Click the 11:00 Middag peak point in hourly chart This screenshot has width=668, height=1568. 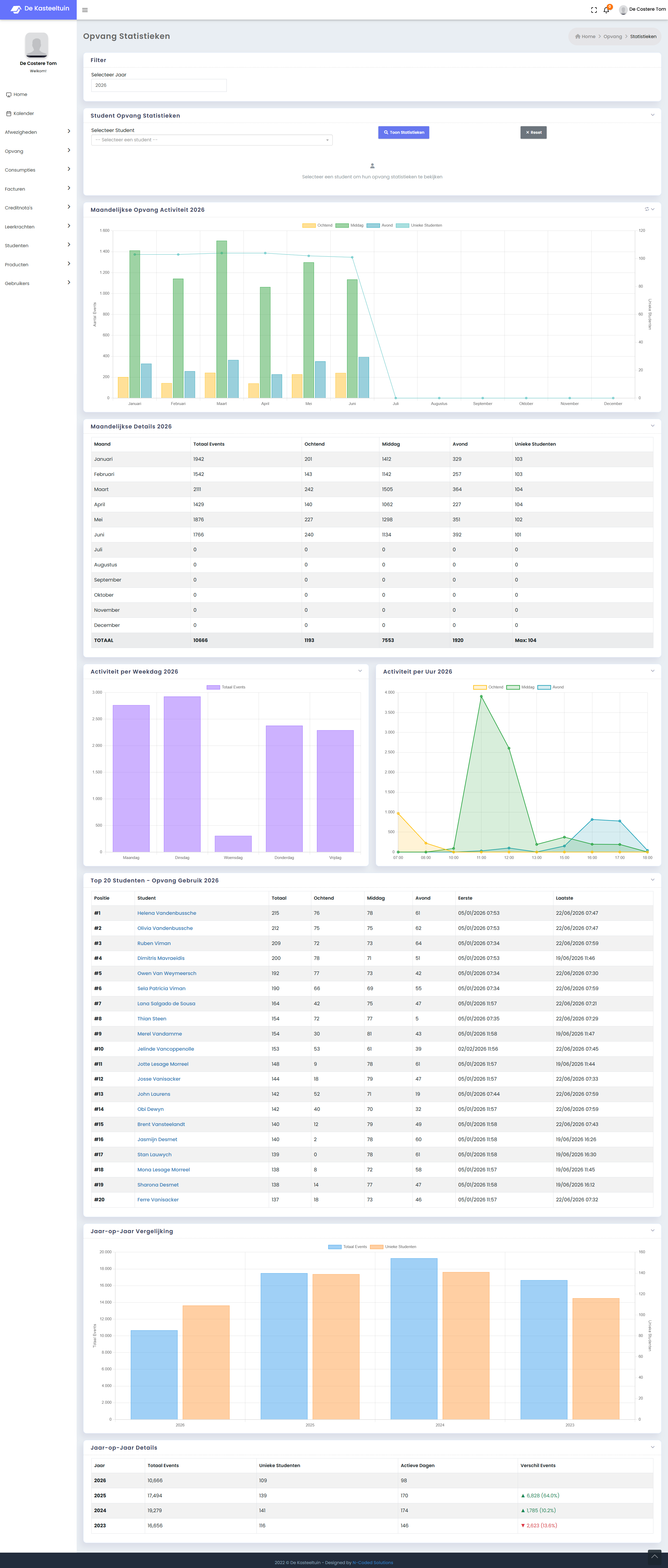pyautogui.click(x=481, y=696)
